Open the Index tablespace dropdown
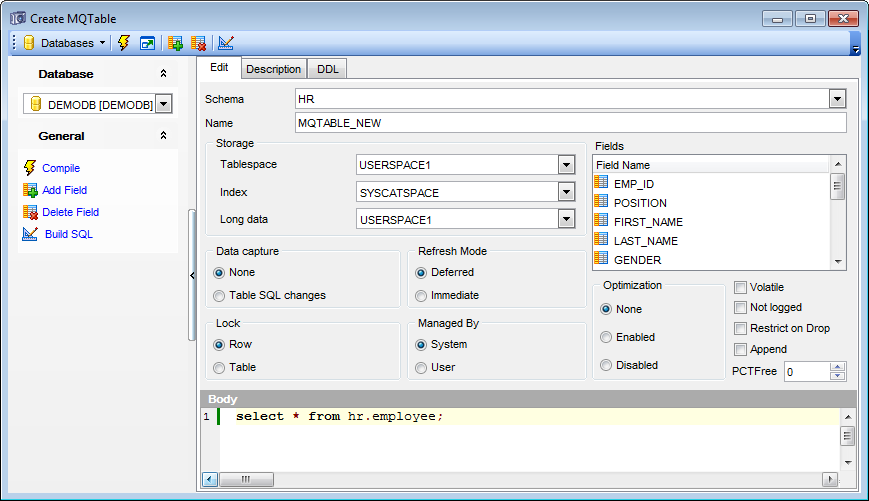The height and width of the screenshot is (501, 869). tap(566, 192)
